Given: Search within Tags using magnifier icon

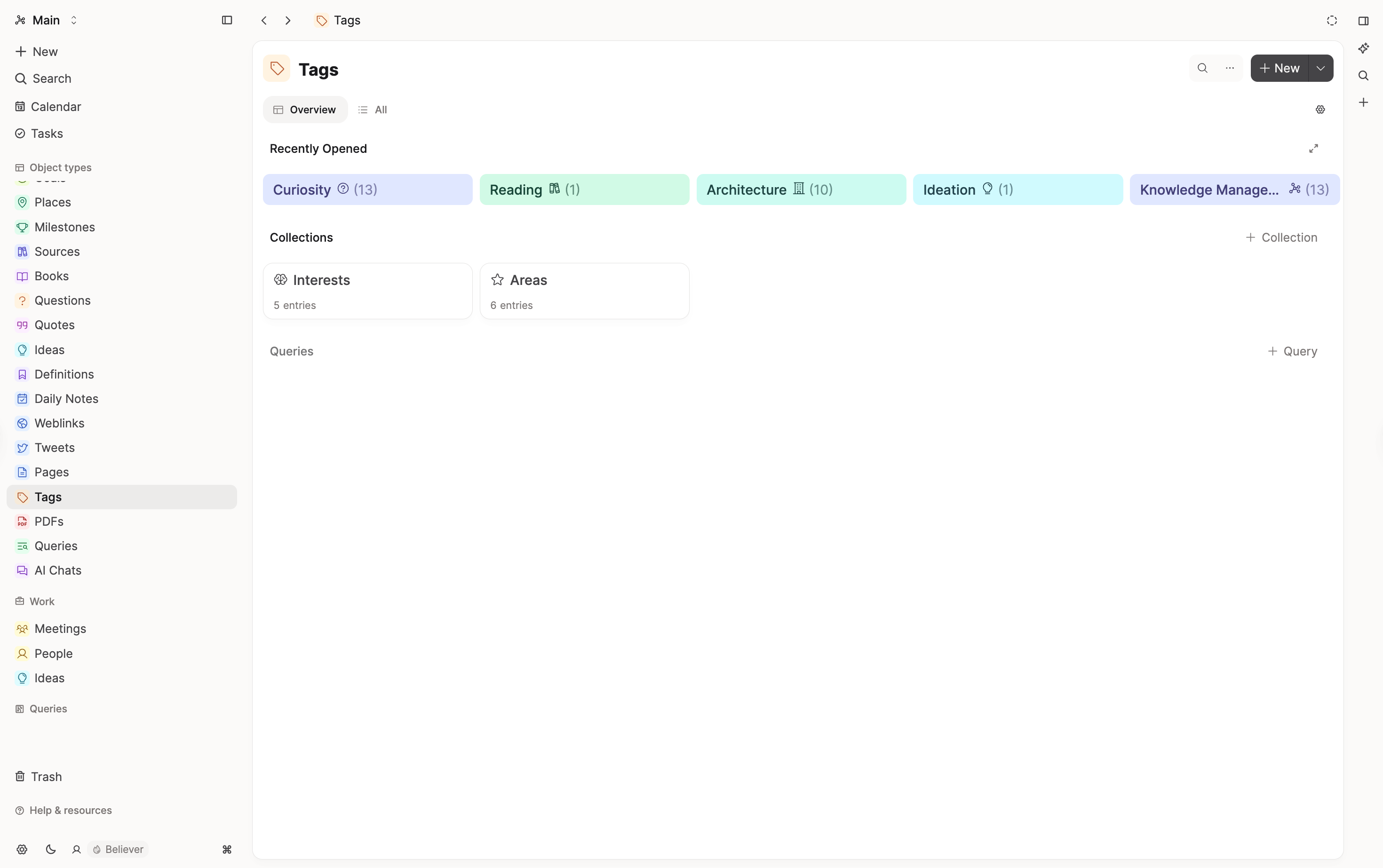Looking at the screenshot, I should (x=1203, y=68).
